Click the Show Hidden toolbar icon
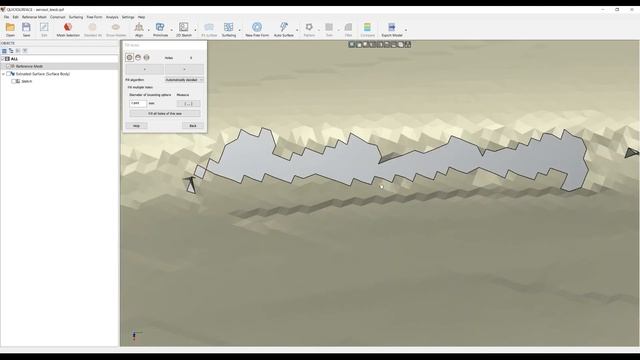 (116, 28)
